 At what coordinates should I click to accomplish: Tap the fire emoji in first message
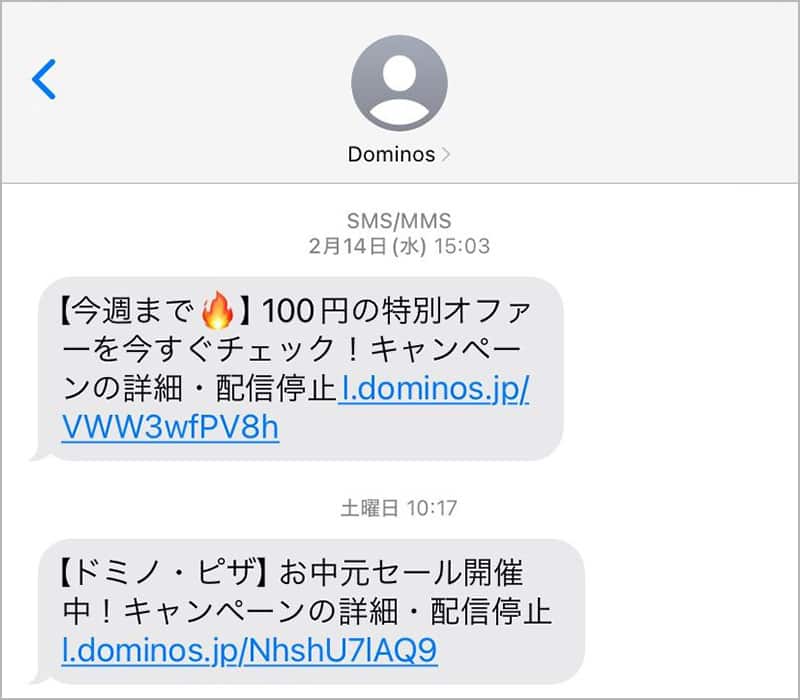(218, 310)
